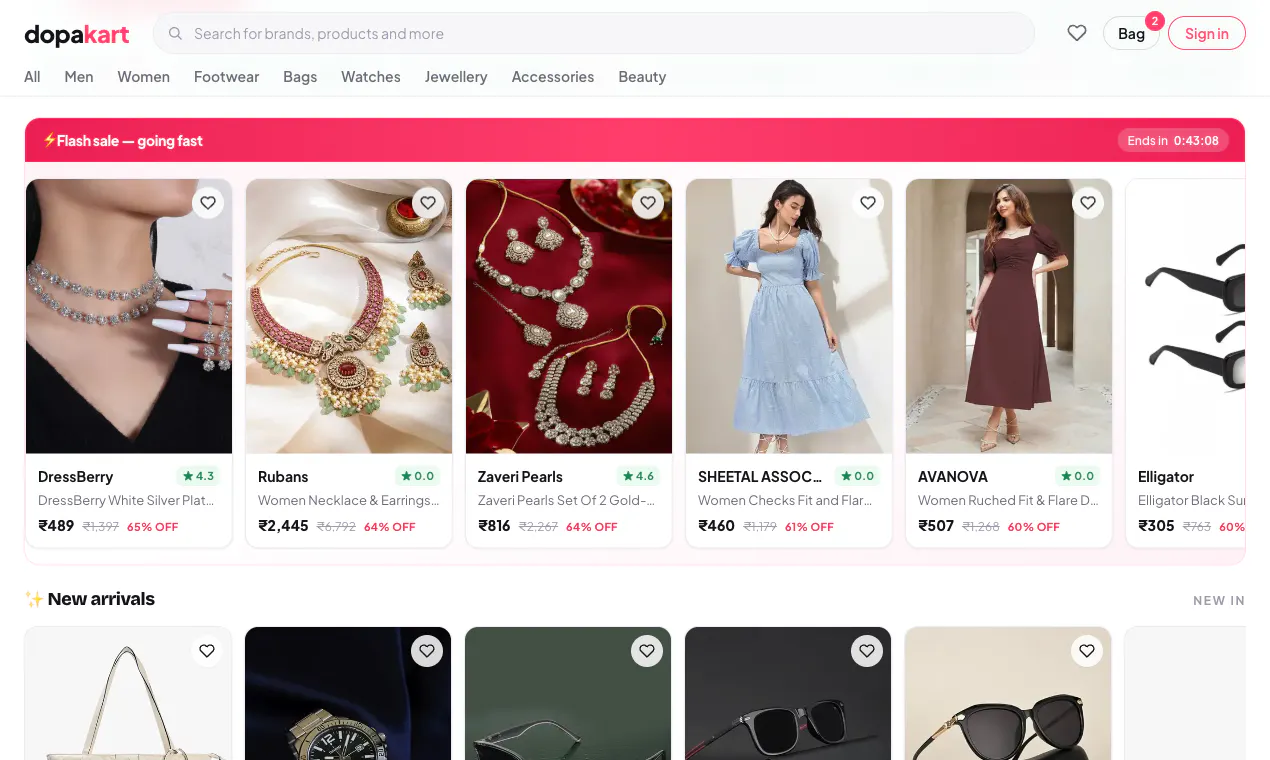Open the Accessories category

tap(553, 77)
